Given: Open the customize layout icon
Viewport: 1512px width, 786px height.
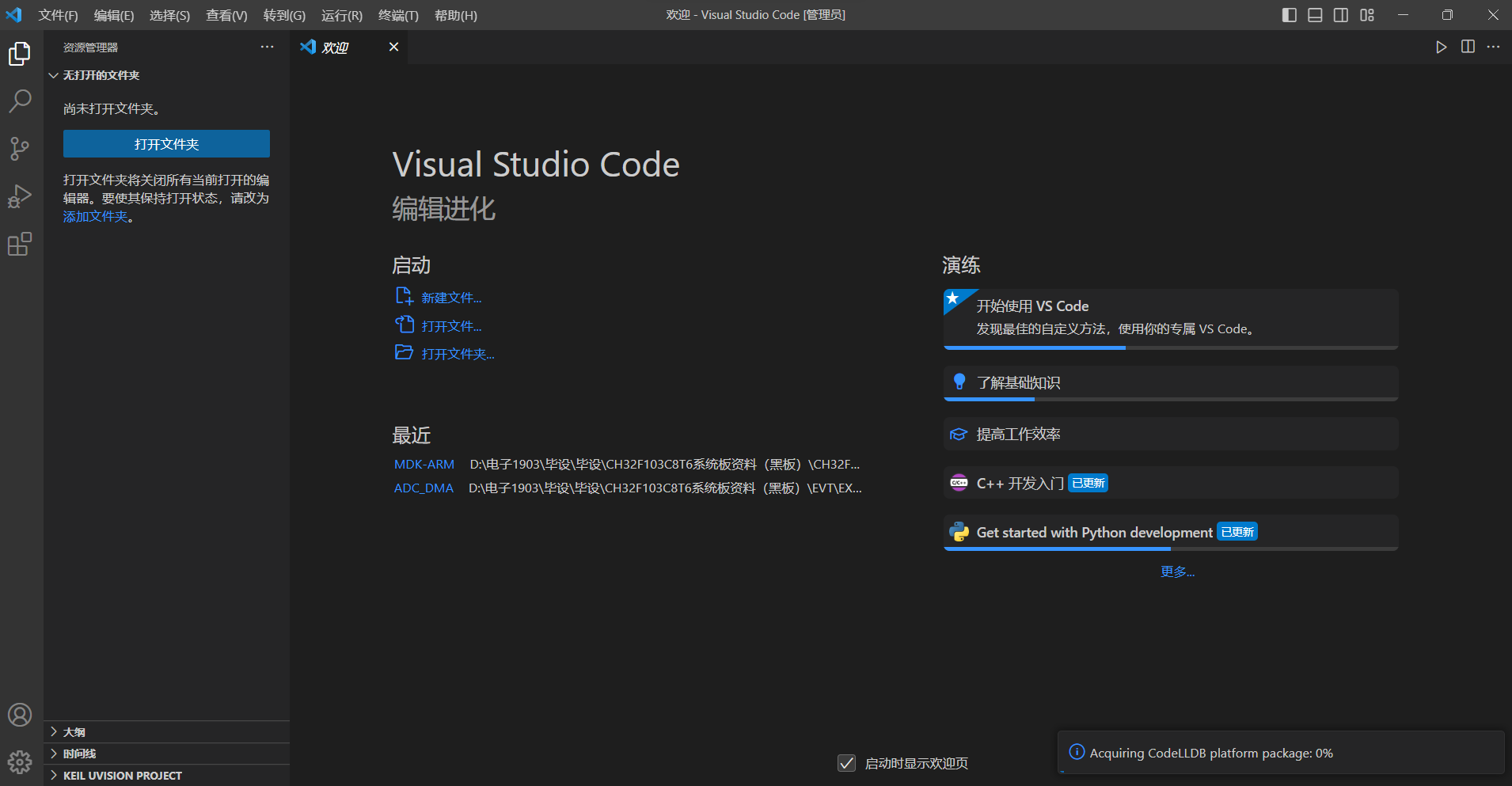Looking at the screenshot, I should click(x=1367, y=15).
